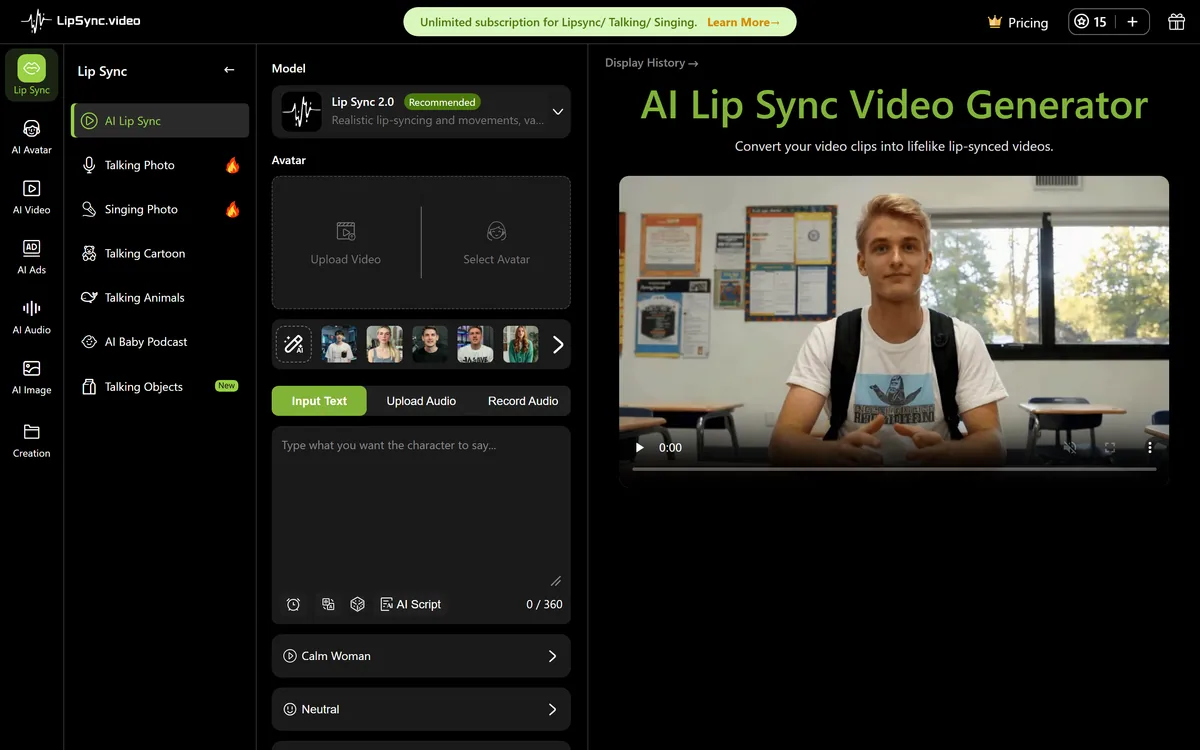Click the Recommended badge
This screenshot has height=750, width=1200.
(x=442, y=102)
